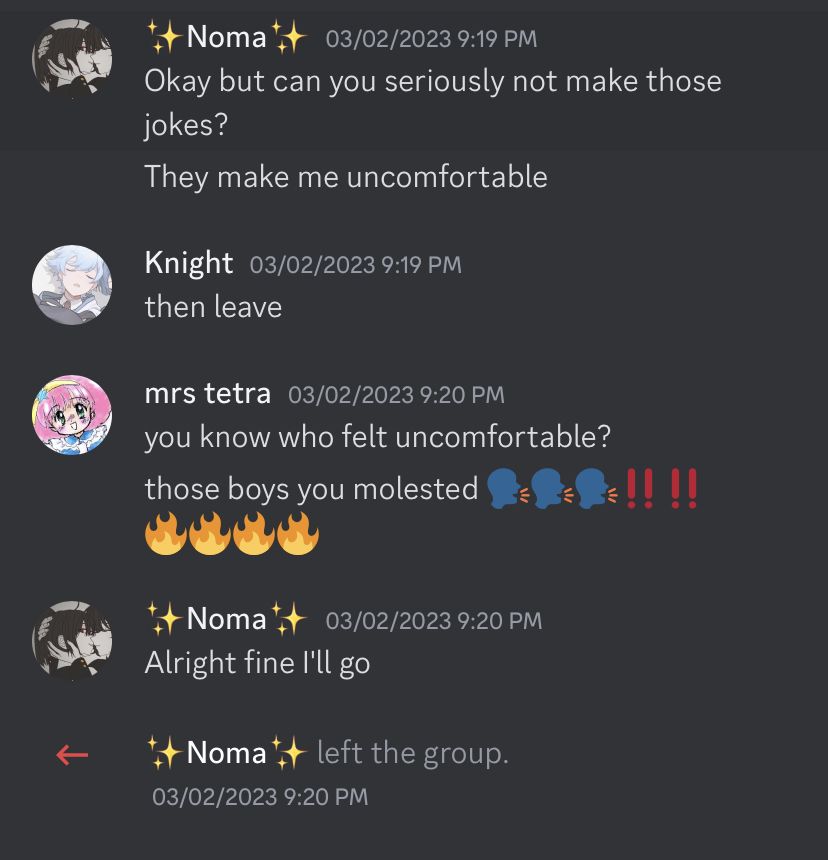Click Noma username above 'Alright fine I'll go'
828x860 pixels.
[x=226, y=619]
